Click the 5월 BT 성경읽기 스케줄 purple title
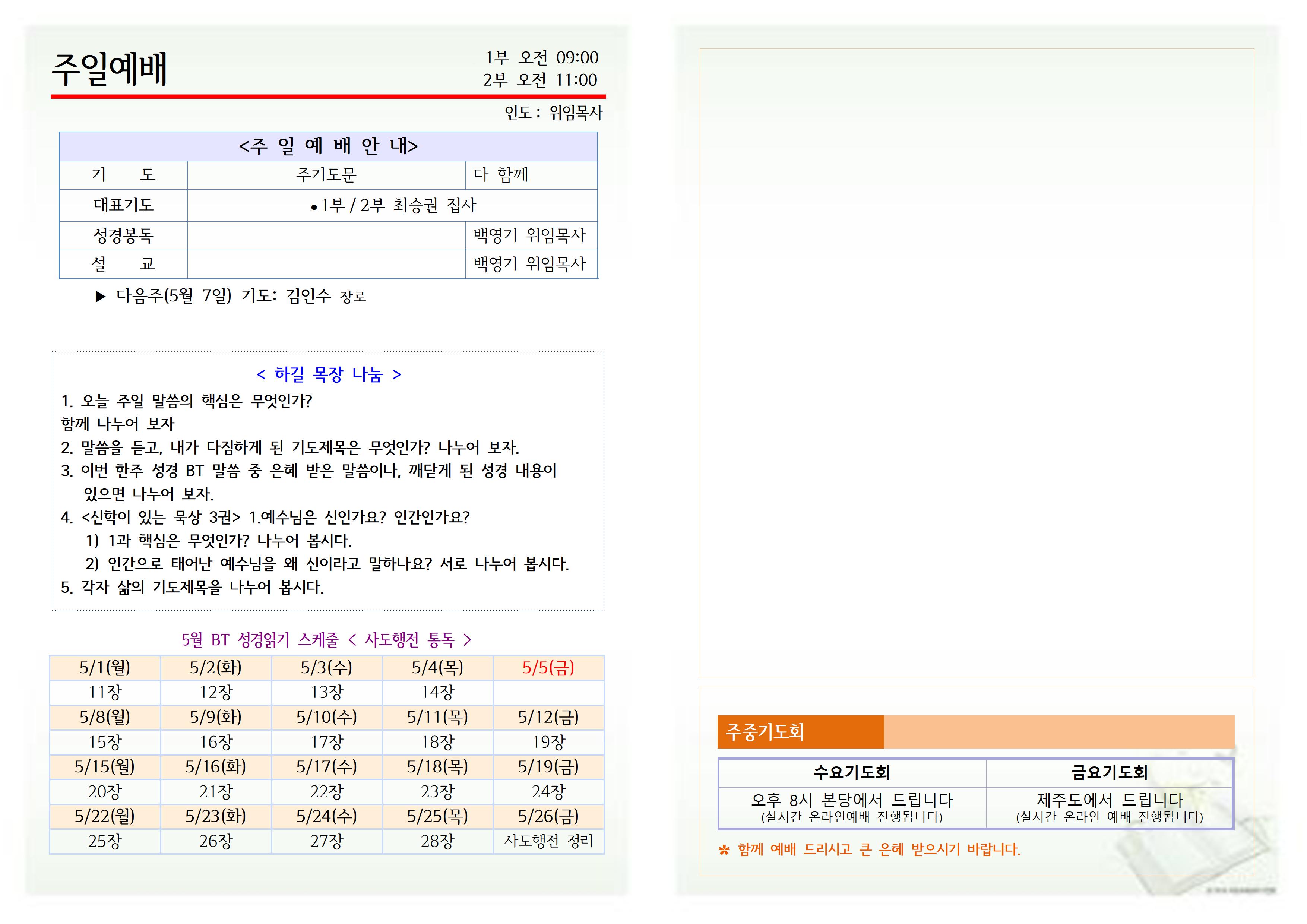 pos(326,640)
